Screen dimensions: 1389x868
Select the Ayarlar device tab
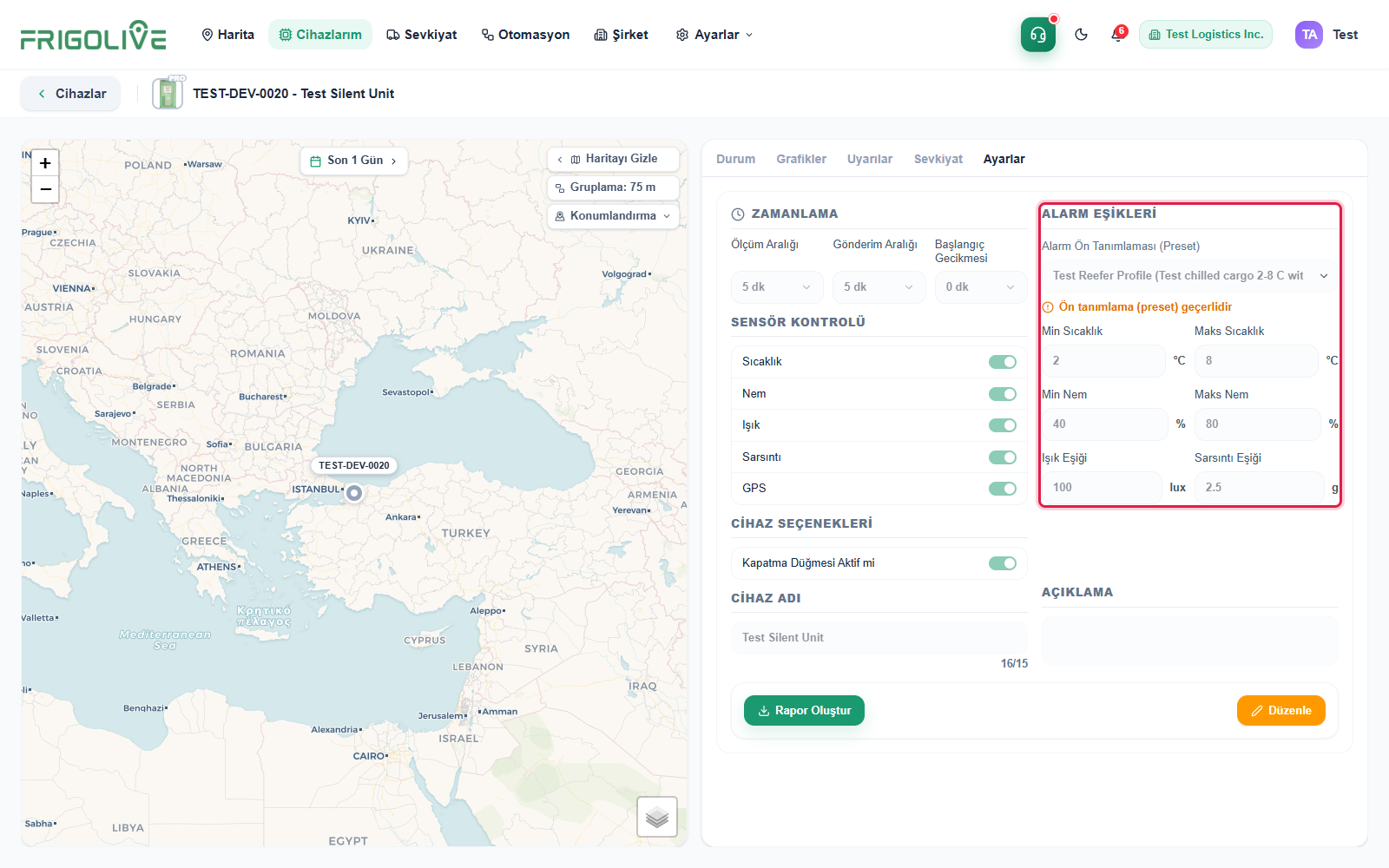[1004, 159]
